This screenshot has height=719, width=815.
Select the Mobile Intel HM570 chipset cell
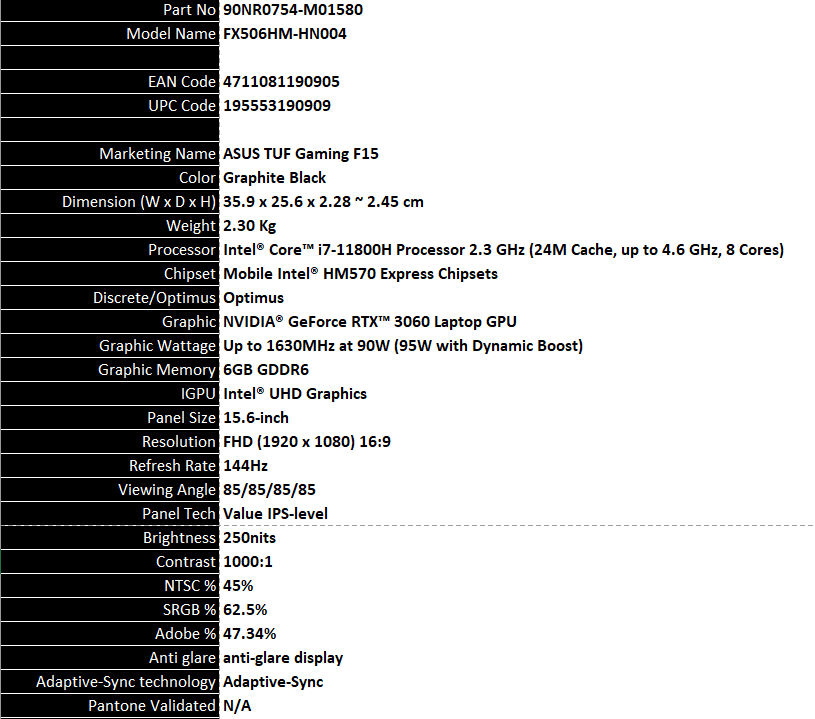click(360, 274)
